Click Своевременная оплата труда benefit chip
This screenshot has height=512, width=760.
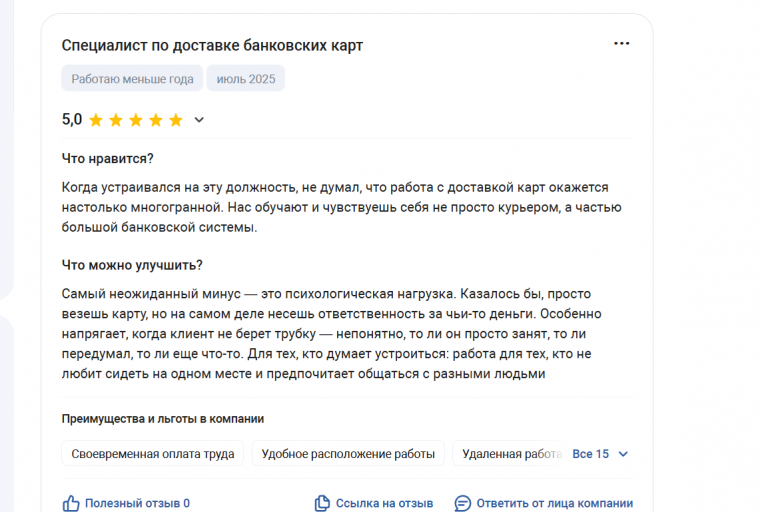[153, 454]
